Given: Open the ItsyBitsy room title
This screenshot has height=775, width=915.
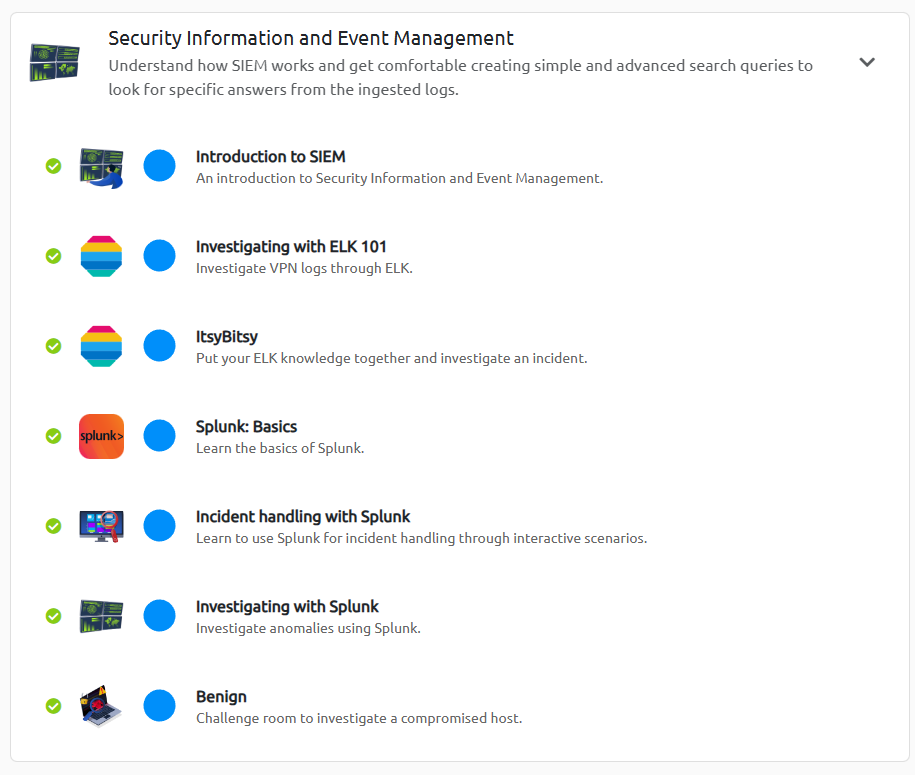Looking at the screenshot, I should click(226, 337).
